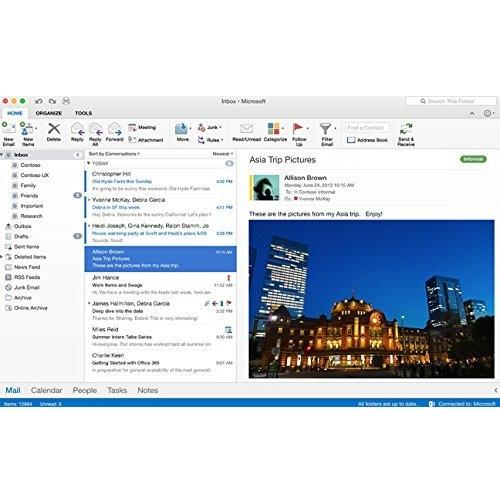
Task: Delete the selected message
Action: (x=54, y=132)
